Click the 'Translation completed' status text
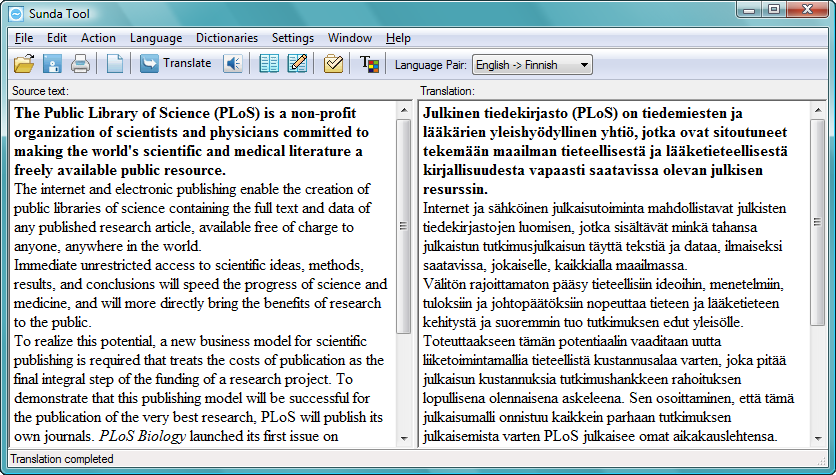Image resolution: width=836 pixels, height=475 pixels. [x=62, y=459]
